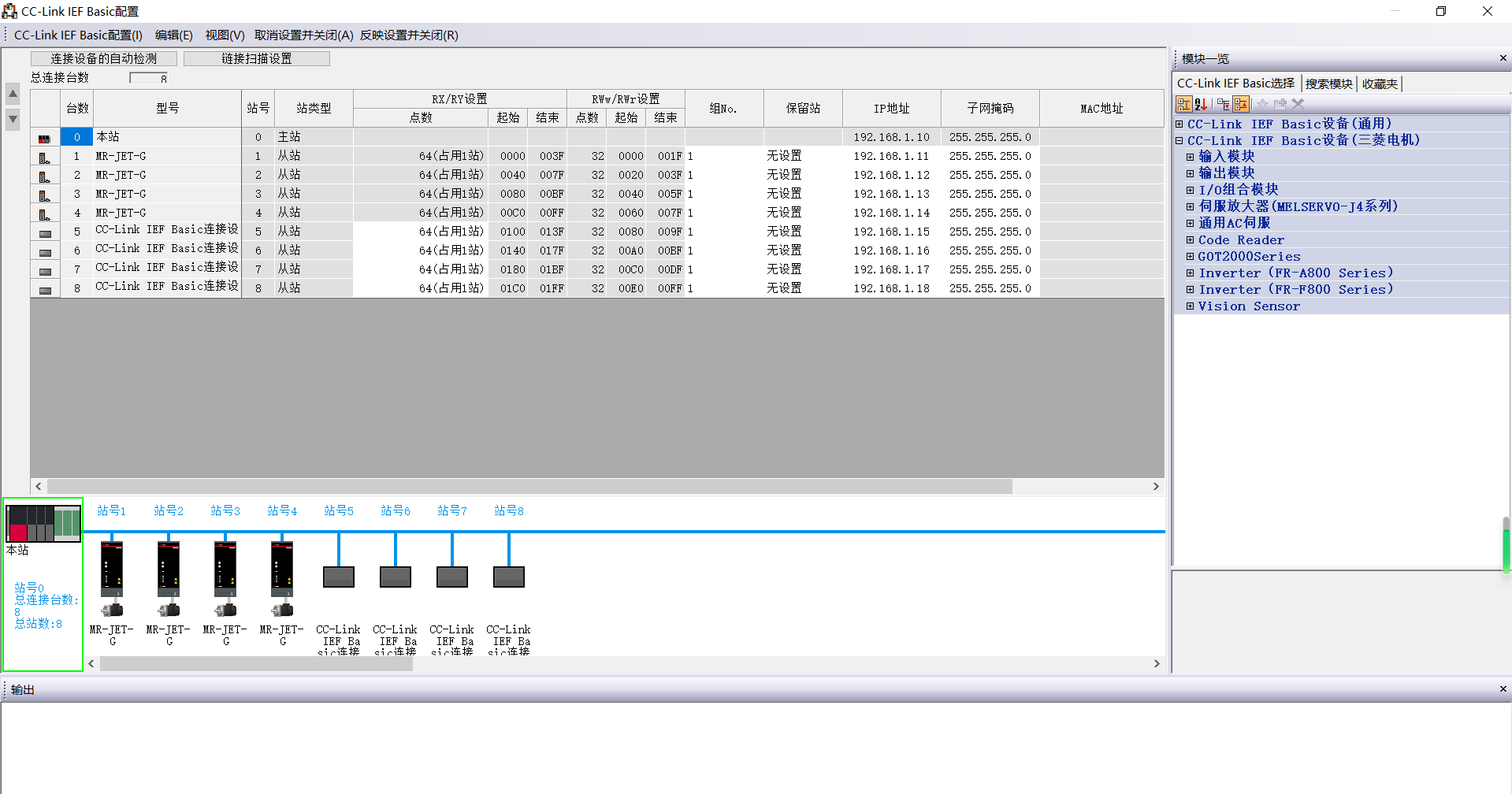The height and width of the screenshot is (794, 1512).
Task: Click 反映设置并关闭(R) menu item
Action: click(x=409, y=35)
